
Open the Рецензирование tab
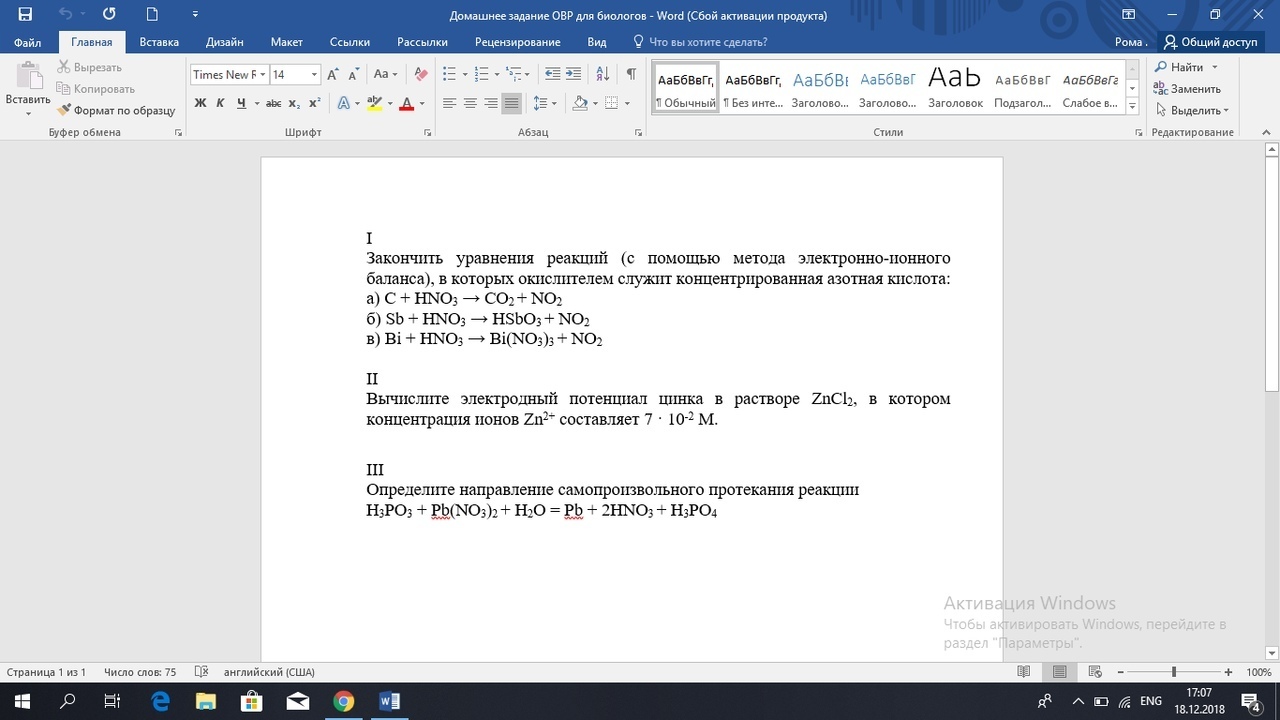coord(517,42)
